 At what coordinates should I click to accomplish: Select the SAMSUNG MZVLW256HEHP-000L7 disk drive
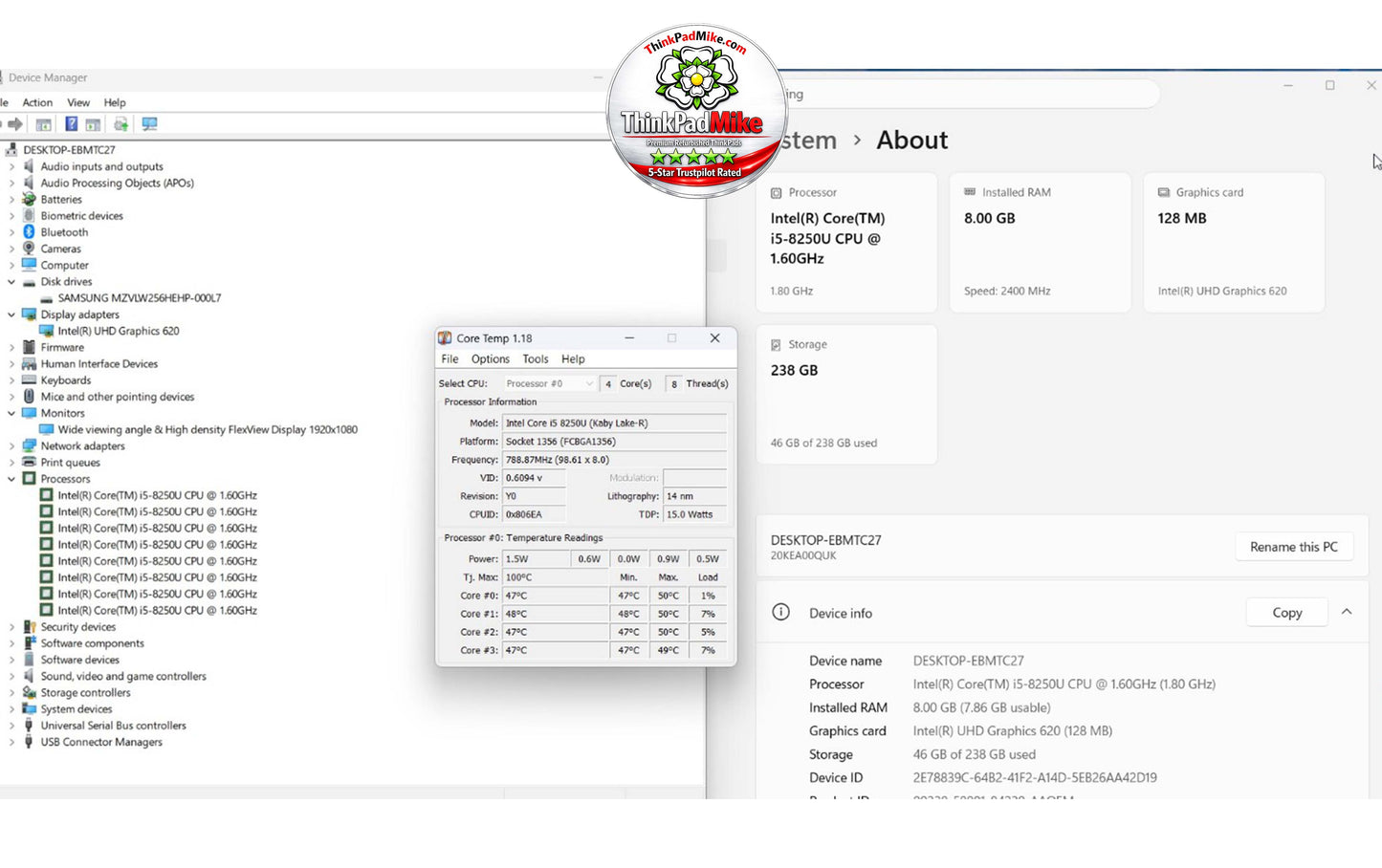[139, 298]
